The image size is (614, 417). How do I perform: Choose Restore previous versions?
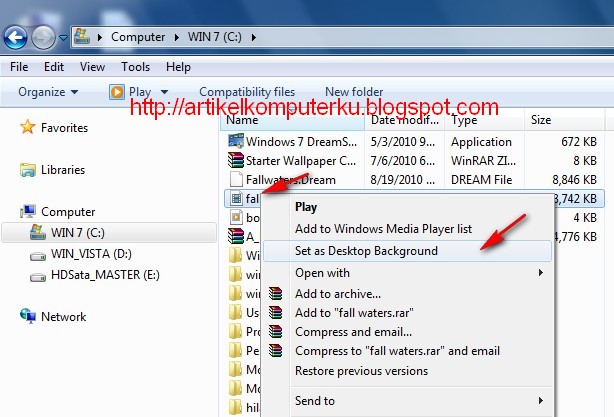(407, 371)
